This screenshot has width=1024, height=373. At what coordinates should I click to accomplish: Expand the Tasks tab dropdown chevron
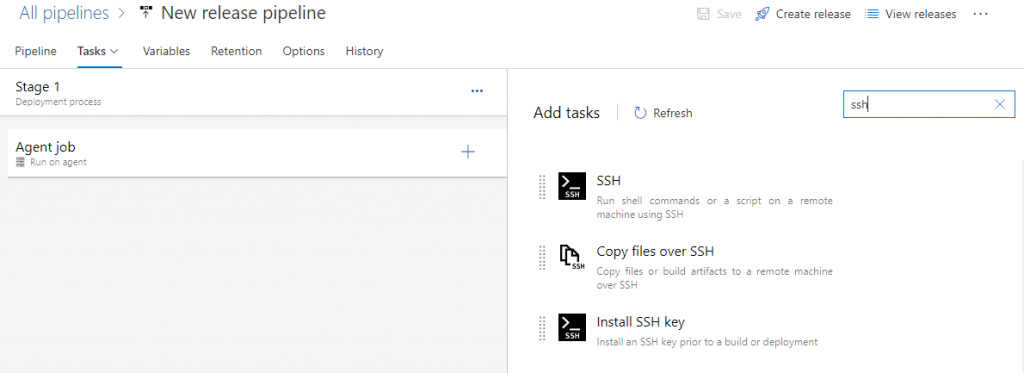tap(114, 51)
